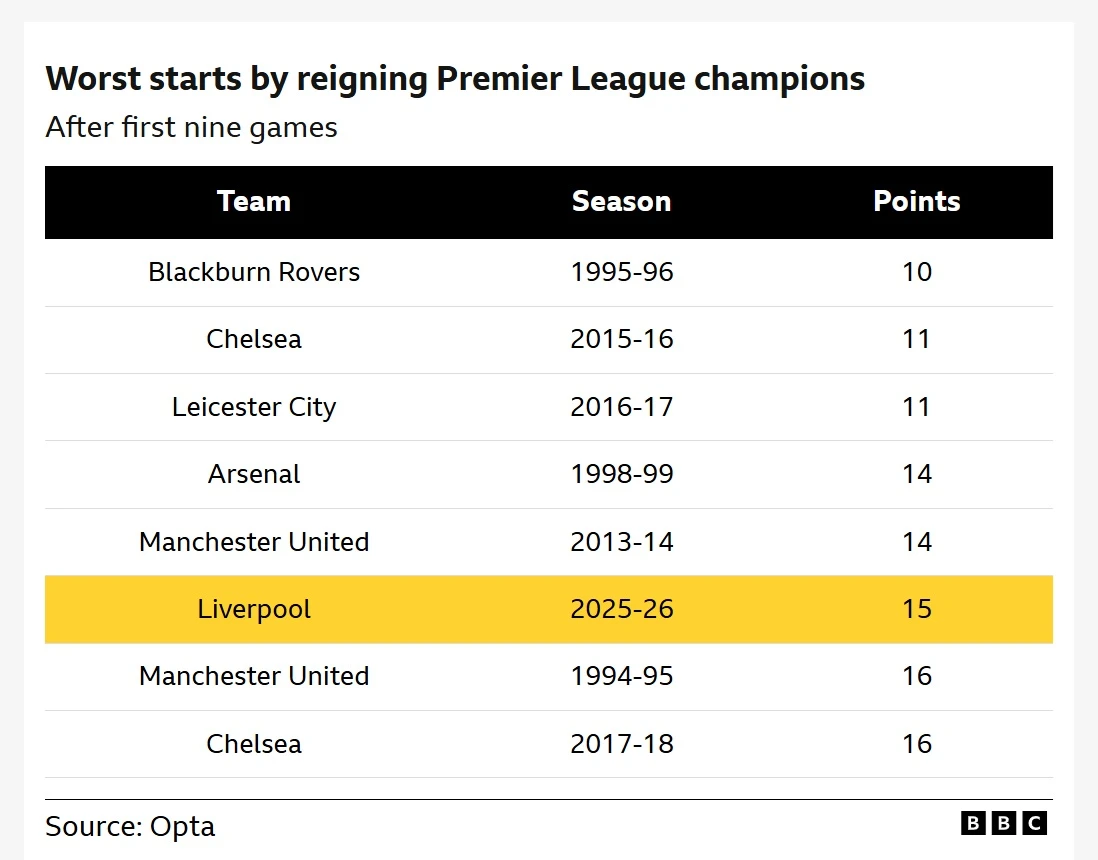Viewport: 1098px width, 860px height.
Task: Click Leicester City in the table
Action: pos(254,407)
